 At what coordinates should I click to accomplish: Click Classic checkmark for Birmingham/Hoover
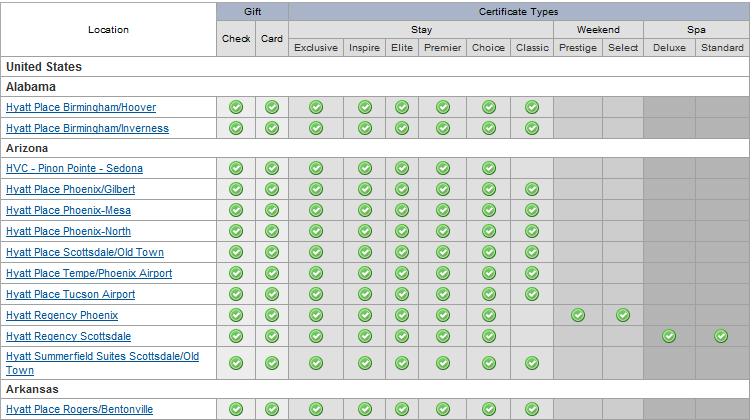[x=532, y=107]
